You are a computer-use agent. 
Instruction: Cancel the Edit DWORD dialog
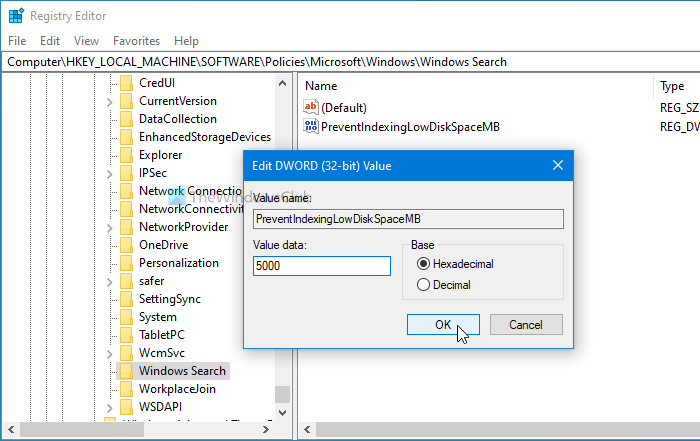(525, 325)
